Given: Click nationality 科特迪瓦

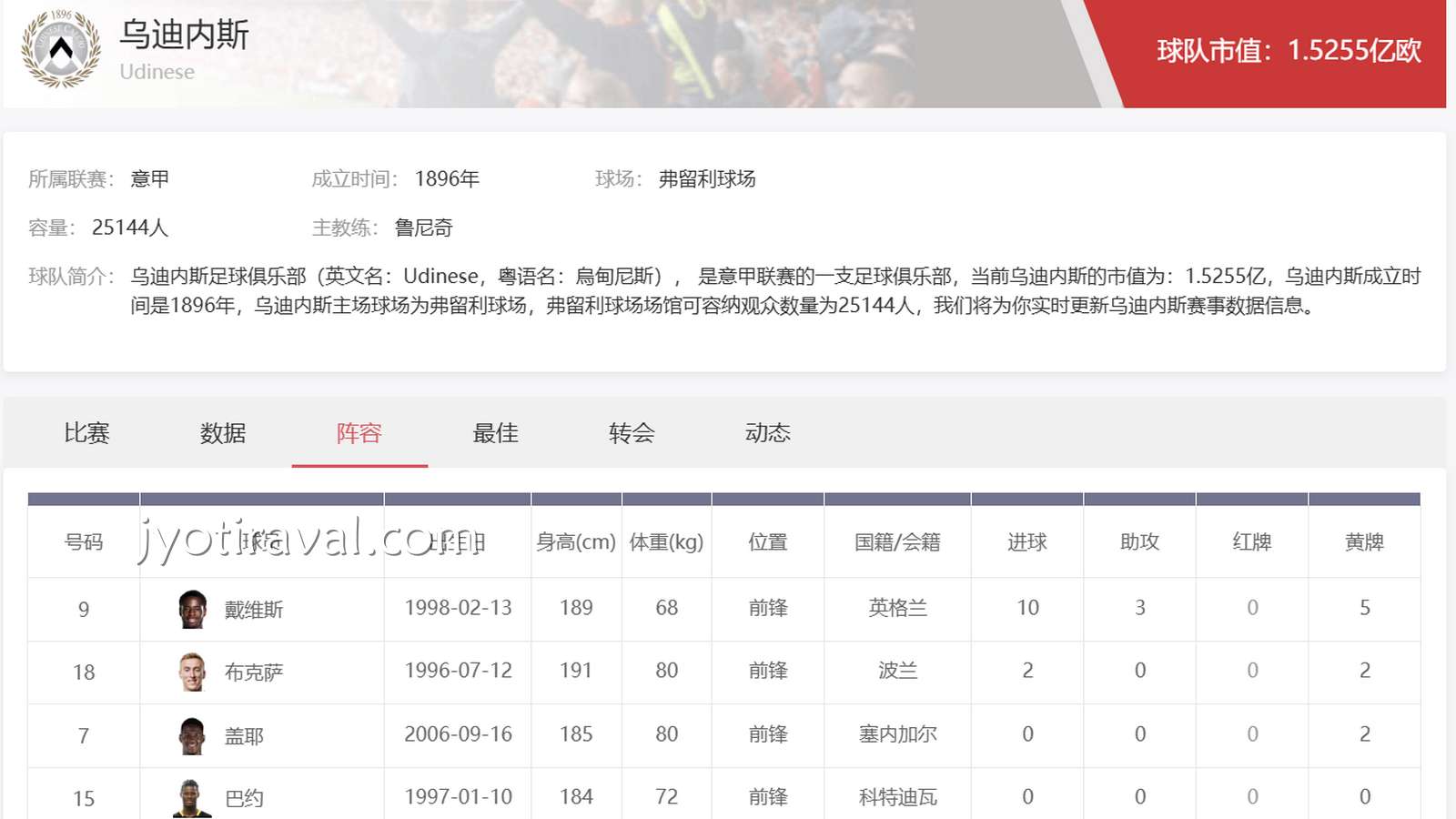Looking at the screenshot, I should 897,797.
